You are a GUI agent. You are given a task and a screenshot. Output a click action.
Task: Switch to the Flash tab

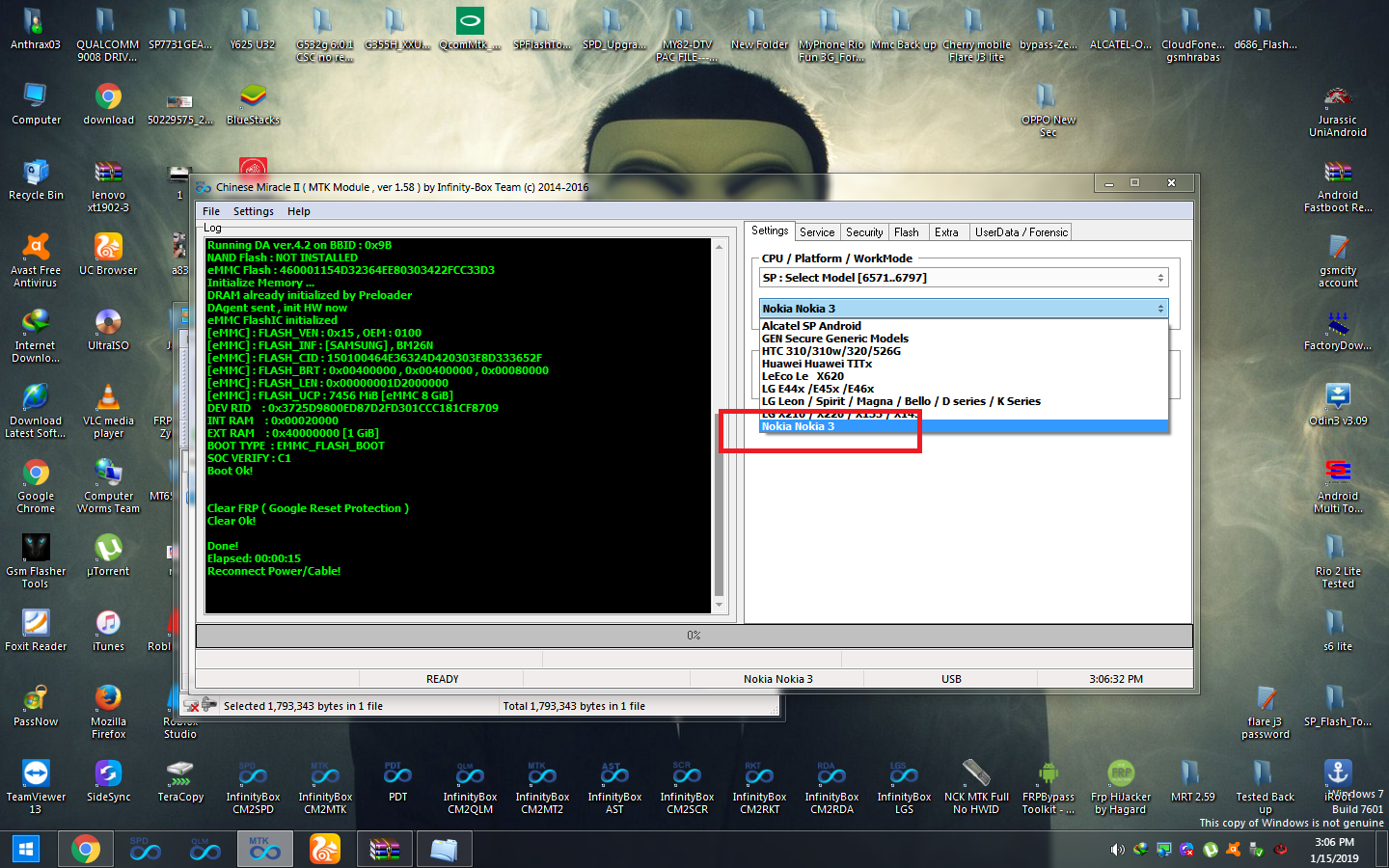[x=907, y=232]
